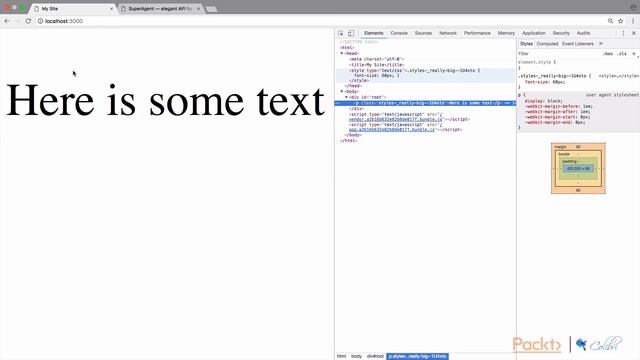Open the Elements tab in DevTools
Screen dimensions: 640x360
coord(373,33)
